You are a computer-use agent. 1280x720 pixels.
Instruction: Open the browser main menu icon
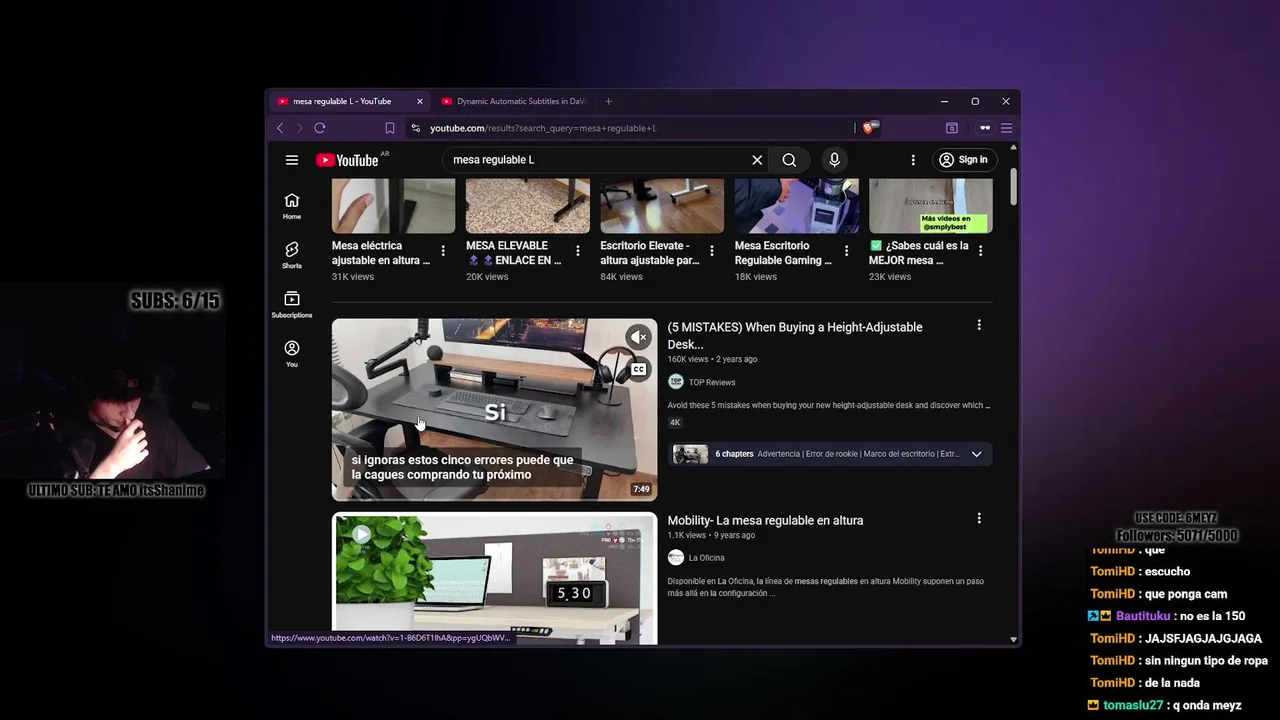(1007, 128)
